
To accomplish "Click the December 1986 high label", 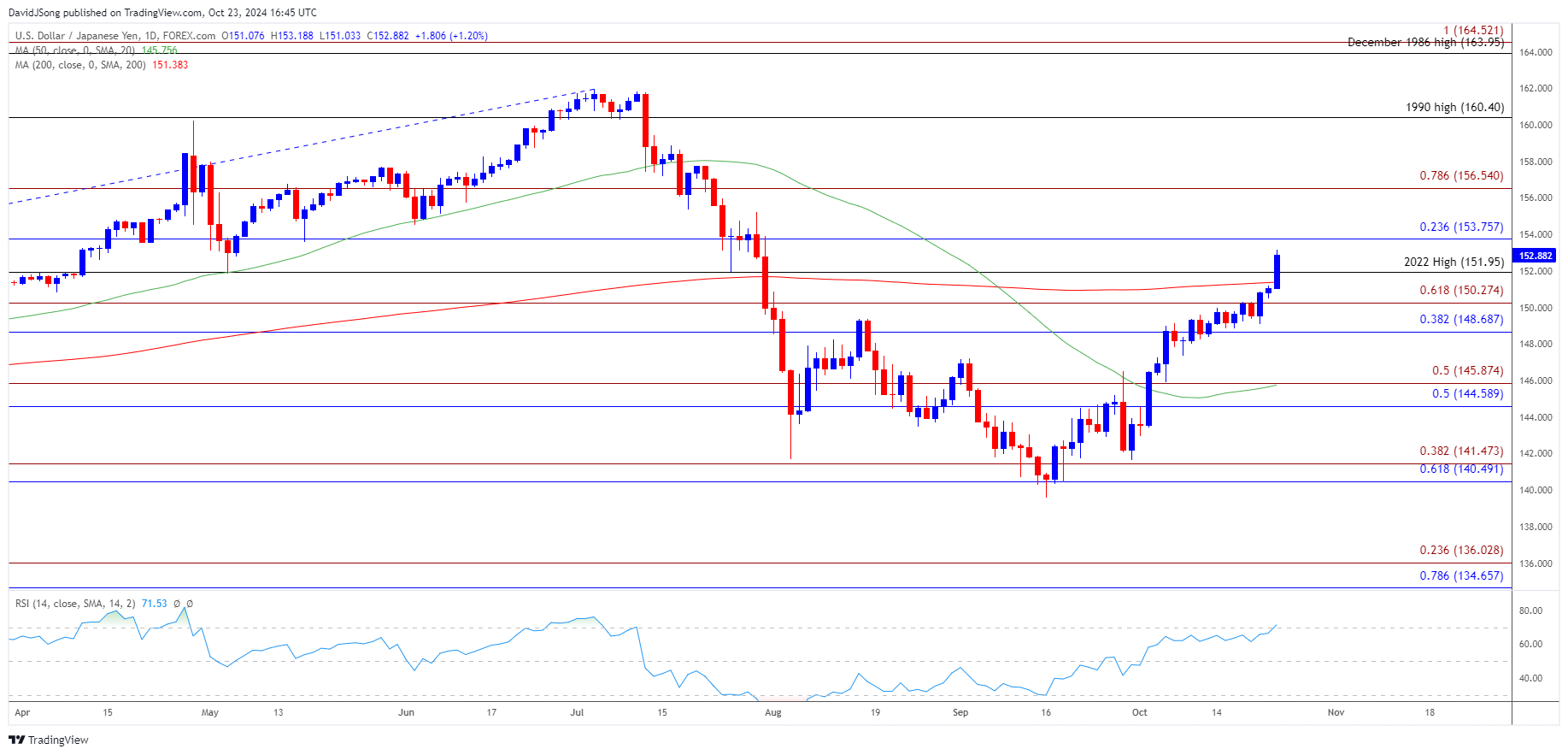I will (1425, 43).
